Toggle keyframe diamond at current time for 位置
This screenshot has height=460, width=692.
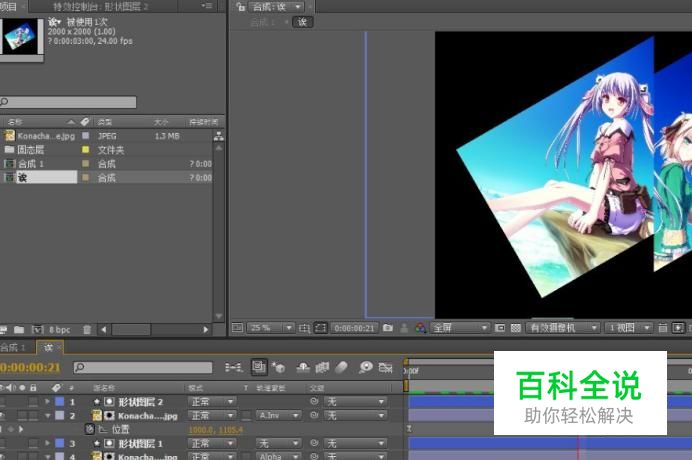(x=11, y=429)
